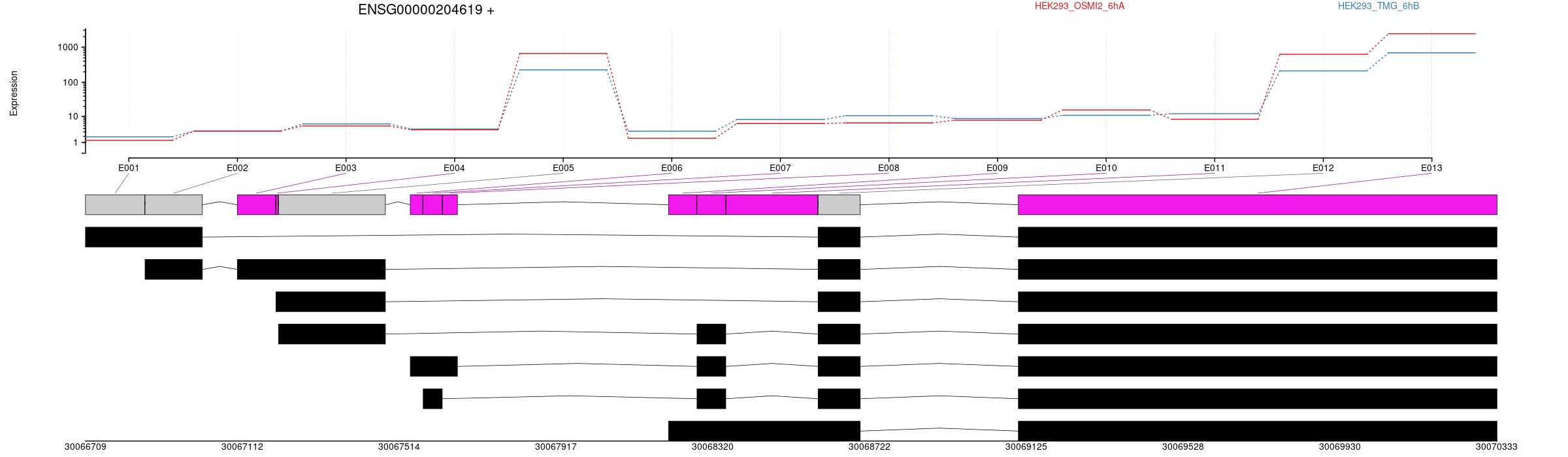Click genomic coordinate 30066709
The image size is (1568, 457).
click(x=85, y=447)
